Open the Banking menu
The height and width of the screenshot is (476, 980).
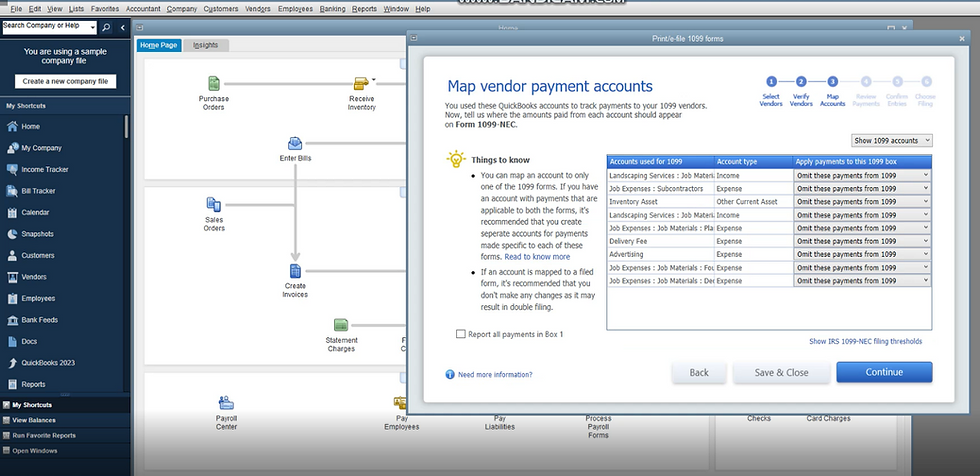pos(332,9)
